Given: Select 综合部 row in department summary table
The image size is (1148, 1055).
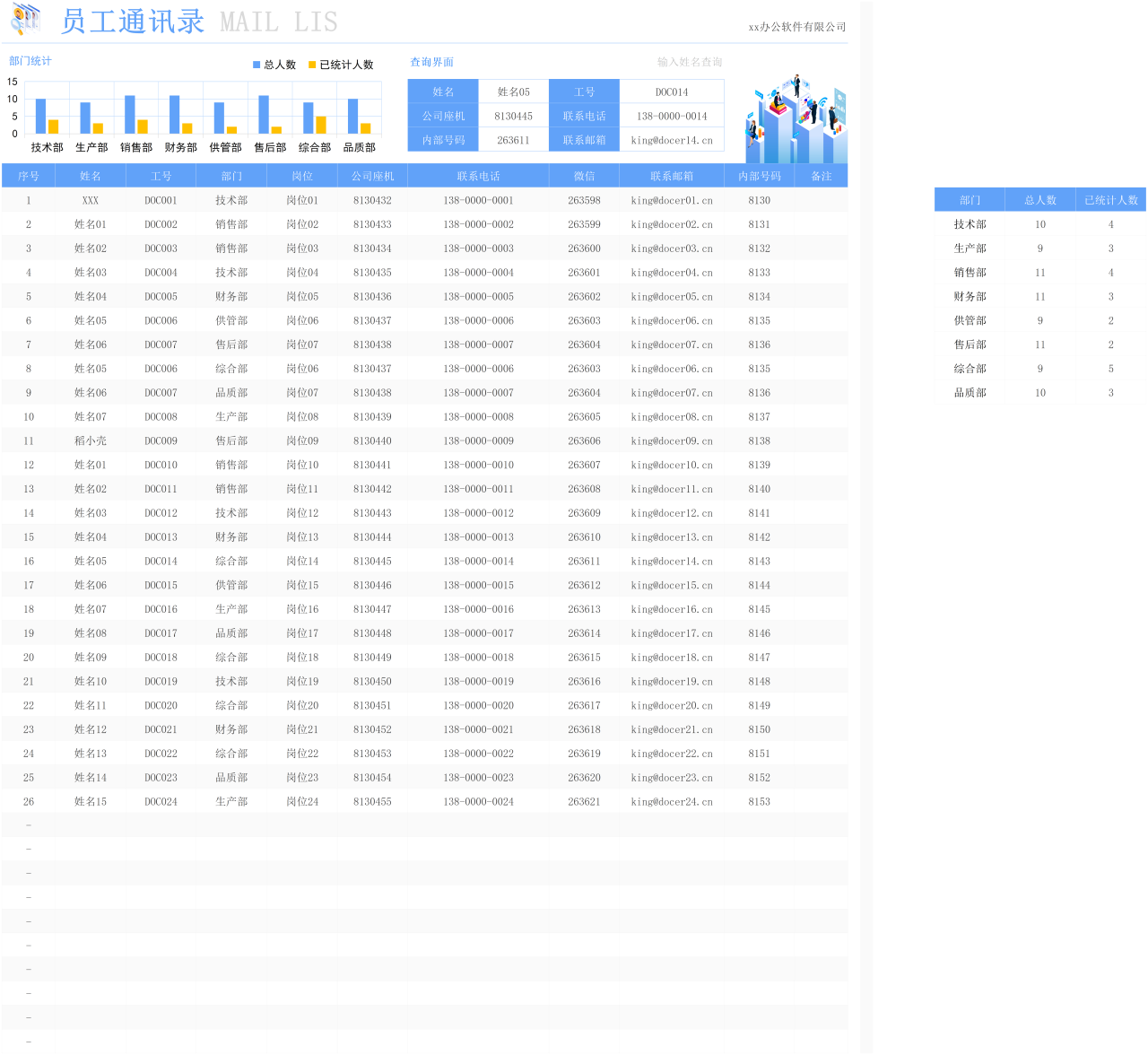Looking at the screenshot, I should pos(970,369).
